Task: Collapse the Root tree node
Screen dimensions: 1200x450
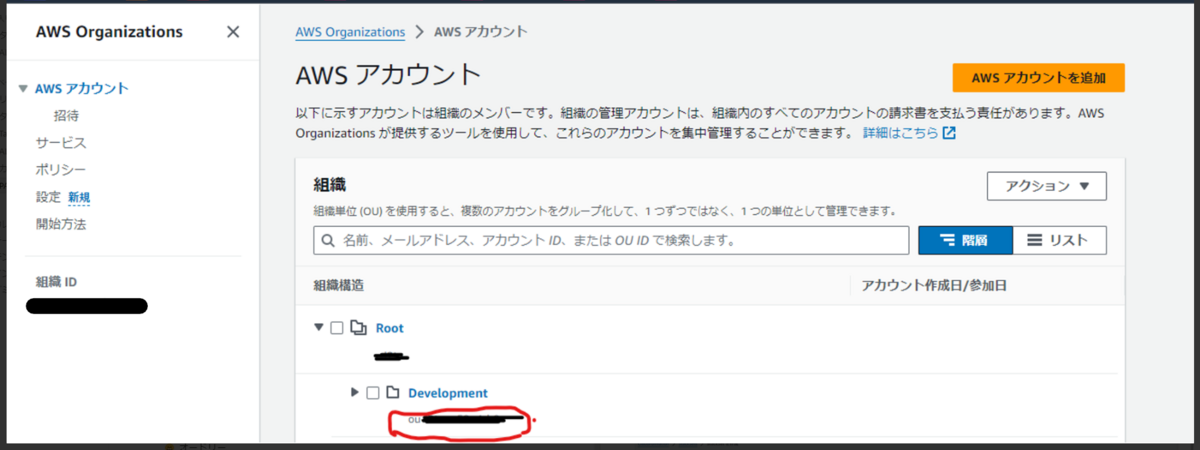Action: pyautogui.click(x=319, y=327)
